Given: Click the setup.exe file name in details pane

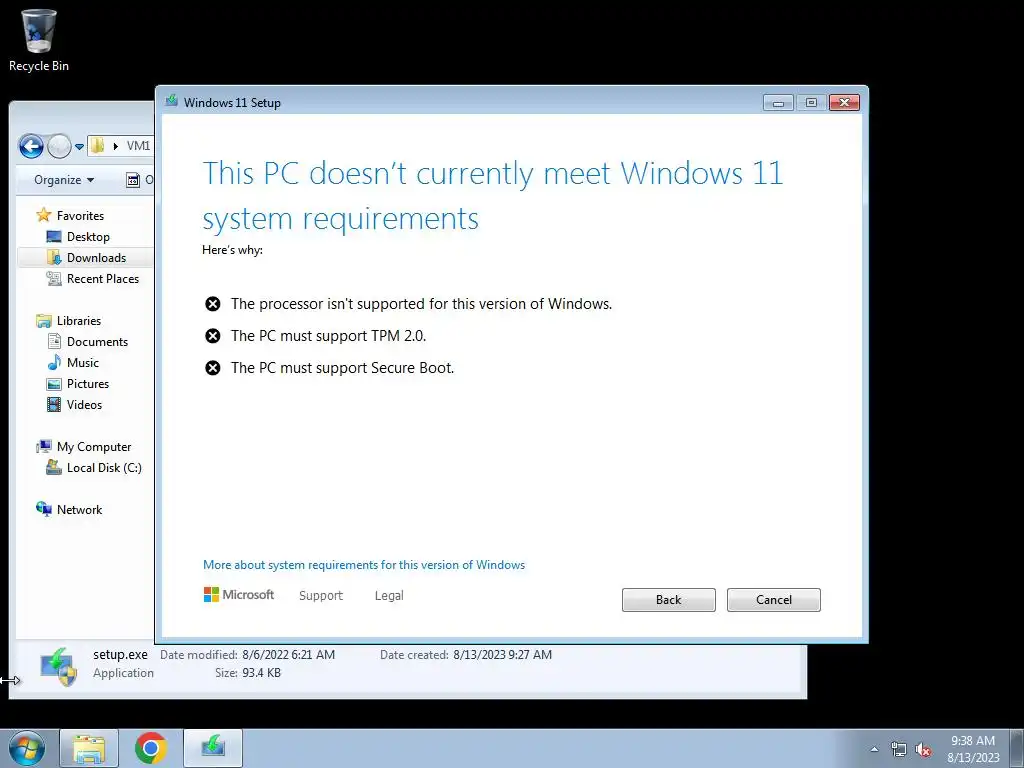Looking at the screenshot, I should click(120, 654).
